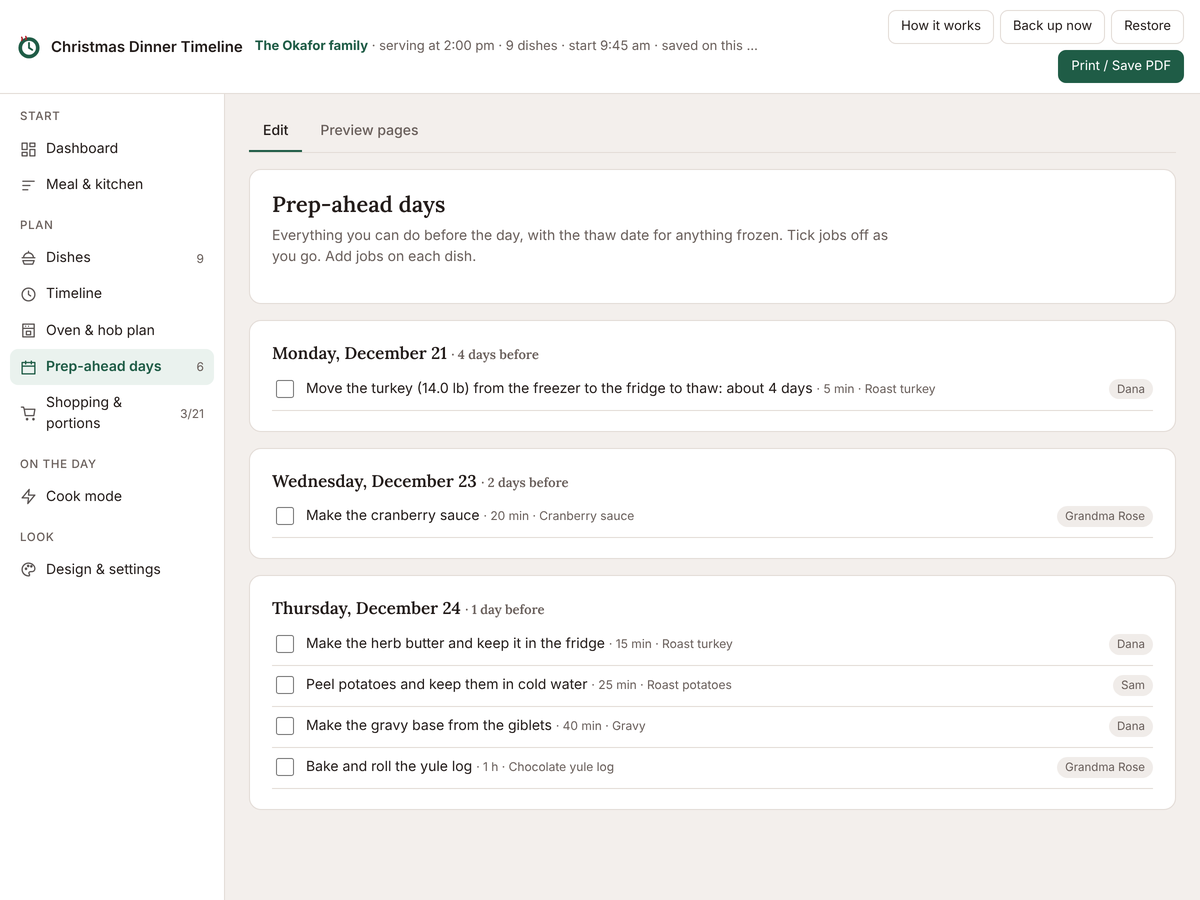This screenshot has width=1200, height=900.
Task: Mark Peel potatoes as done
Action: pyautogui.click(x=285, y=685)
